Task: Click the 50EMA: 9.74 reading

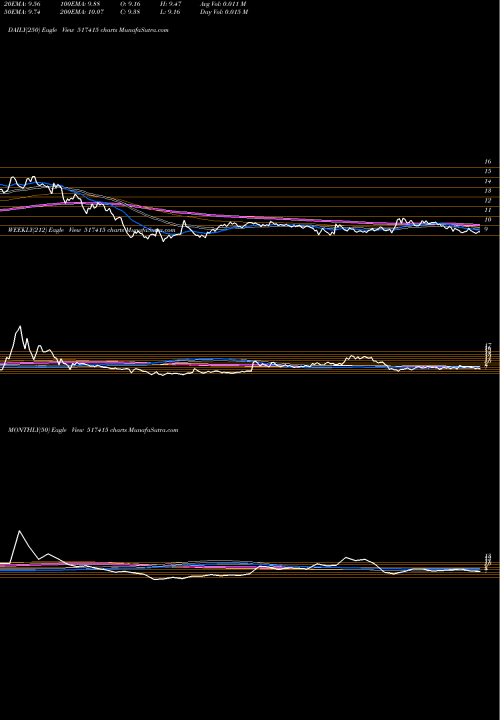Action: [23, 12]
